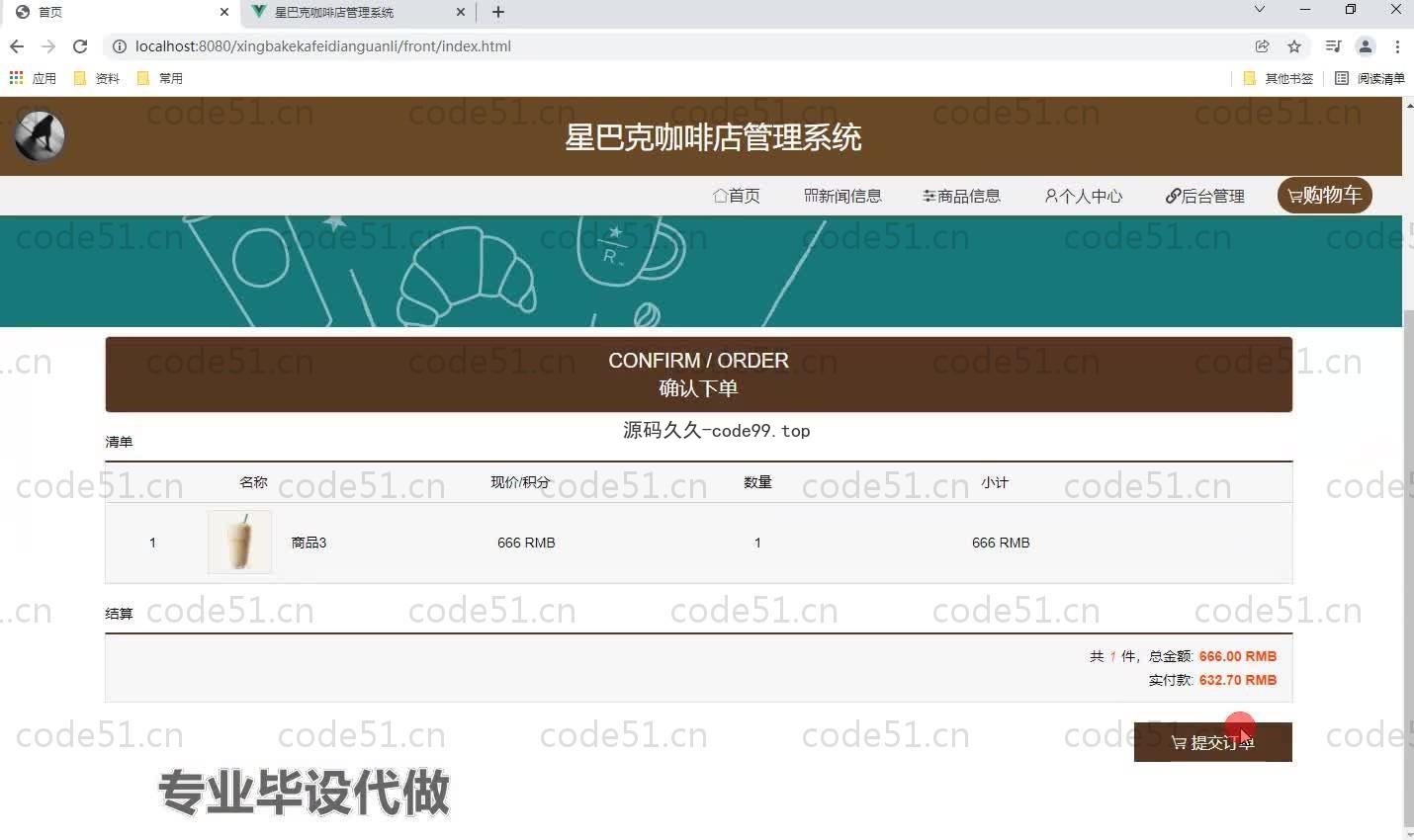Open the 阅读清单 reading list
The width and height of the screenshot is (1414, 840).
point(1370,78)
